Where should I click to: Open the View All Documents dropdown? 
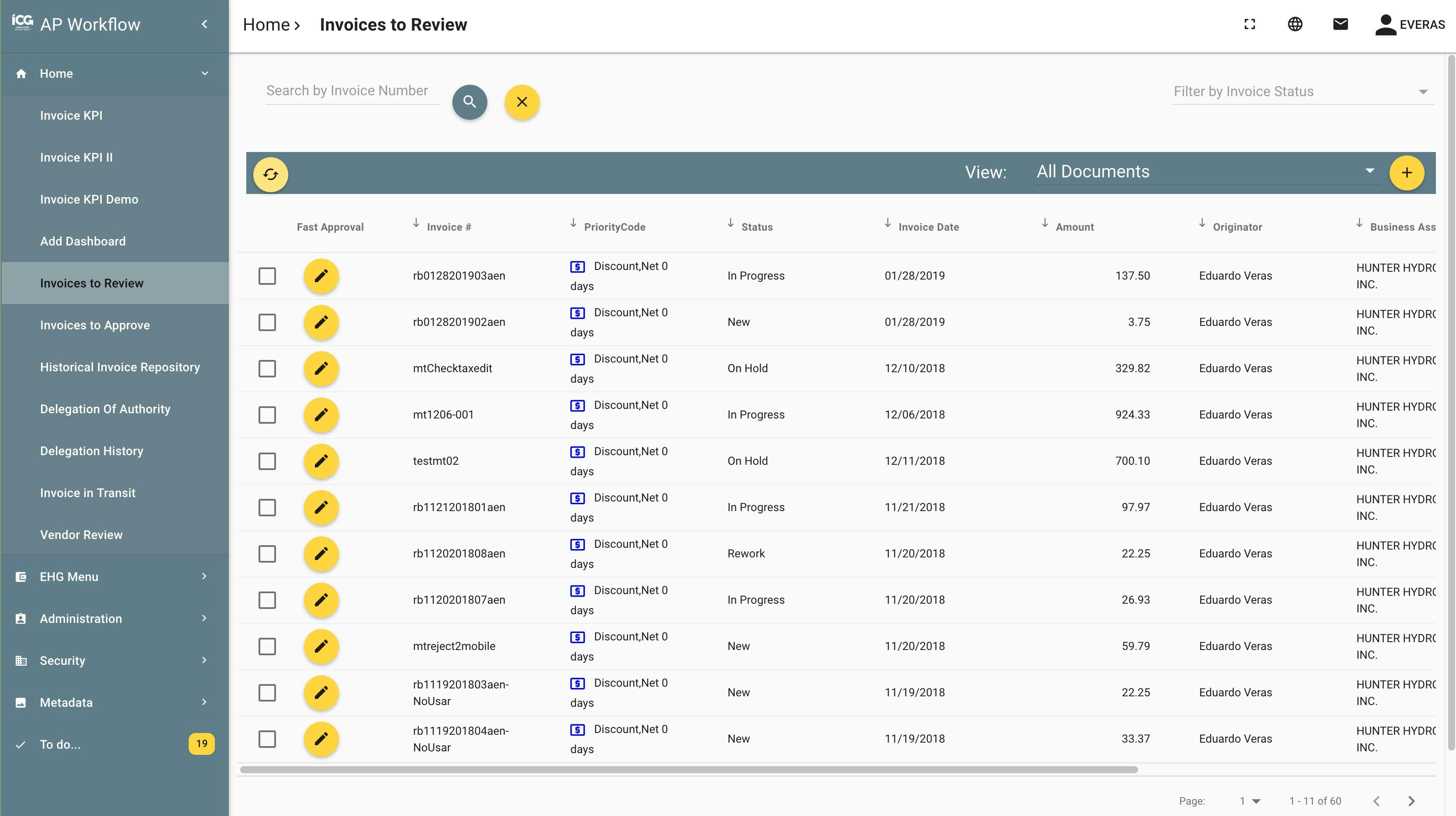(x=1208, y=171)
